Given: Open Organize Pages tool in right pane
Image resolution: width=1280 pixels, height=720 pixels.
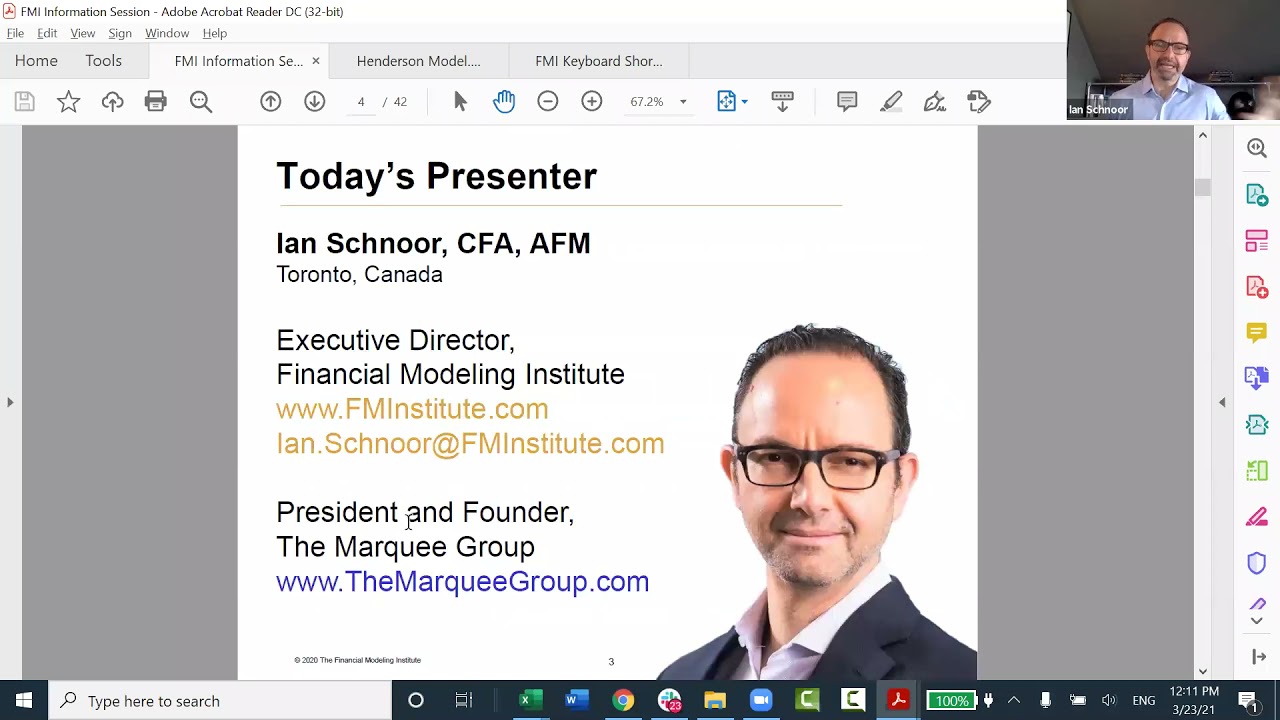Looking at the screenshot, I should click(x=1257, y=240).
